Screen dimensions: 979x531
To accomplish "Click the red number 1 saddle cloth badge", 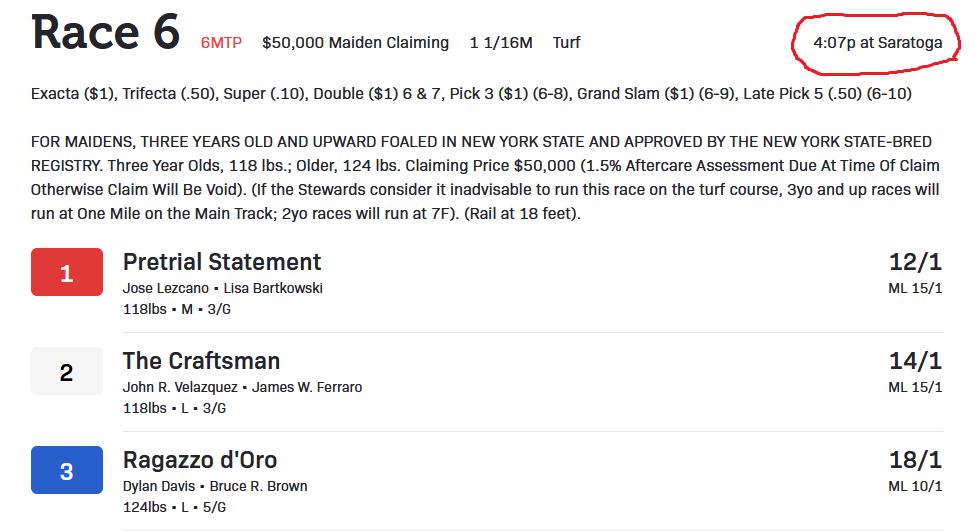I will pos(67,272).
